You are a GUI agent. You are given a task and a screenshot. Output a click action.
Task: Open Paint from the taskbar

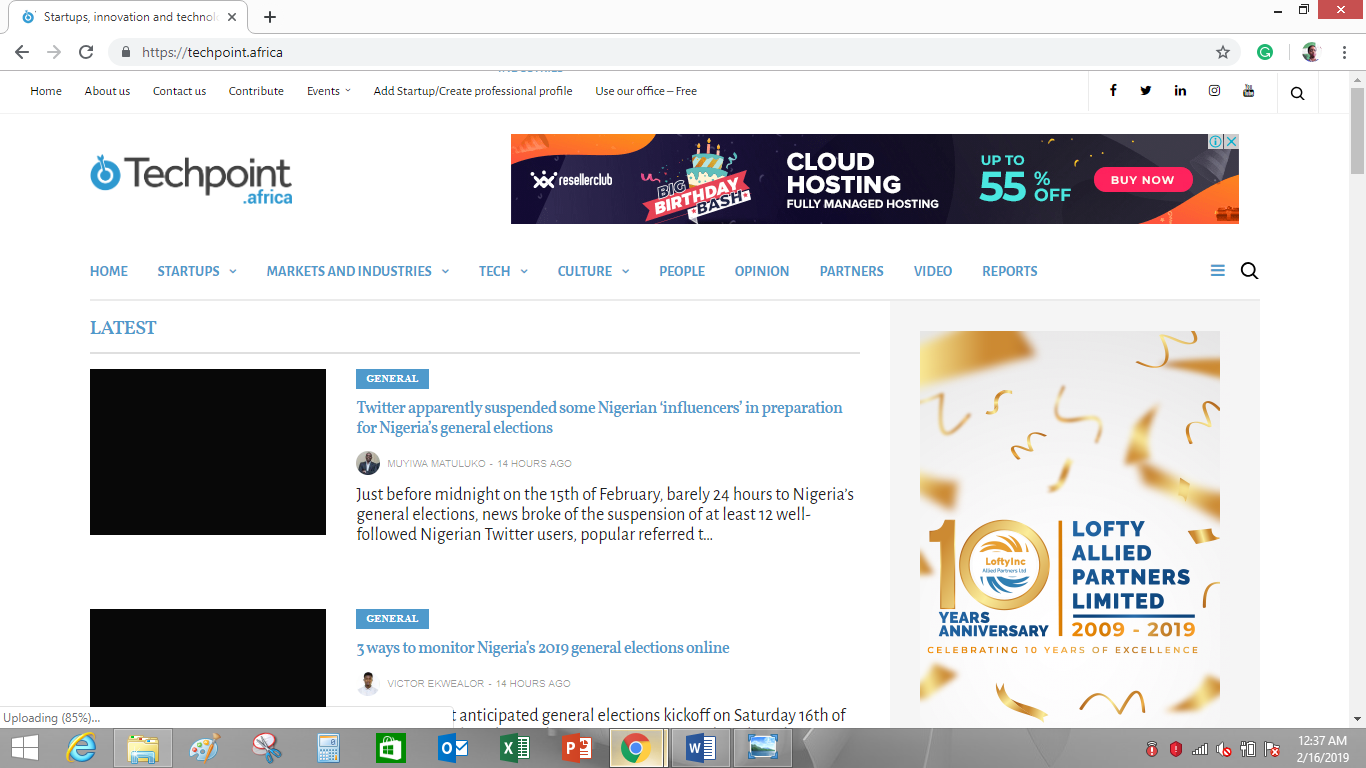(x=205, y=748)
